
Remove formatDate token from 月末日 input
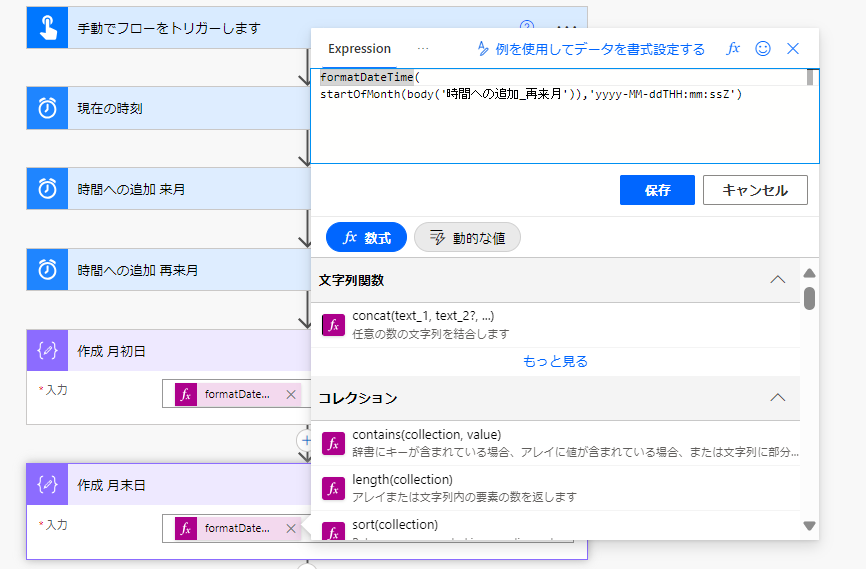coord(291,529)
